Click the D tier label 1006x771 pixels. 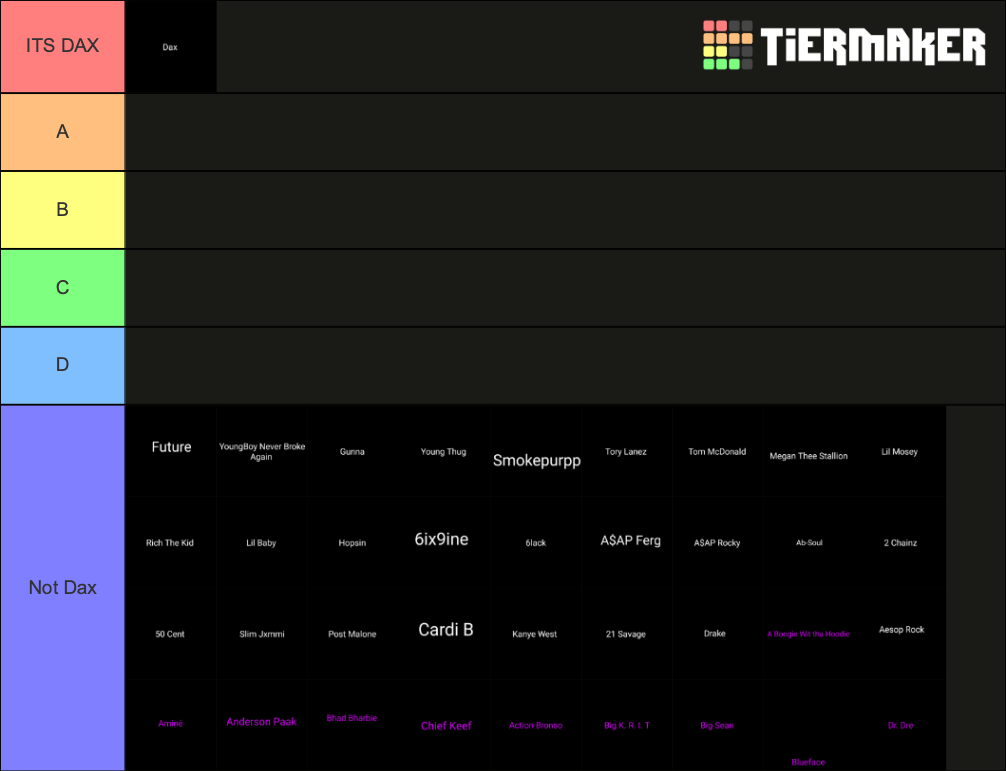(x=62, y=365)
